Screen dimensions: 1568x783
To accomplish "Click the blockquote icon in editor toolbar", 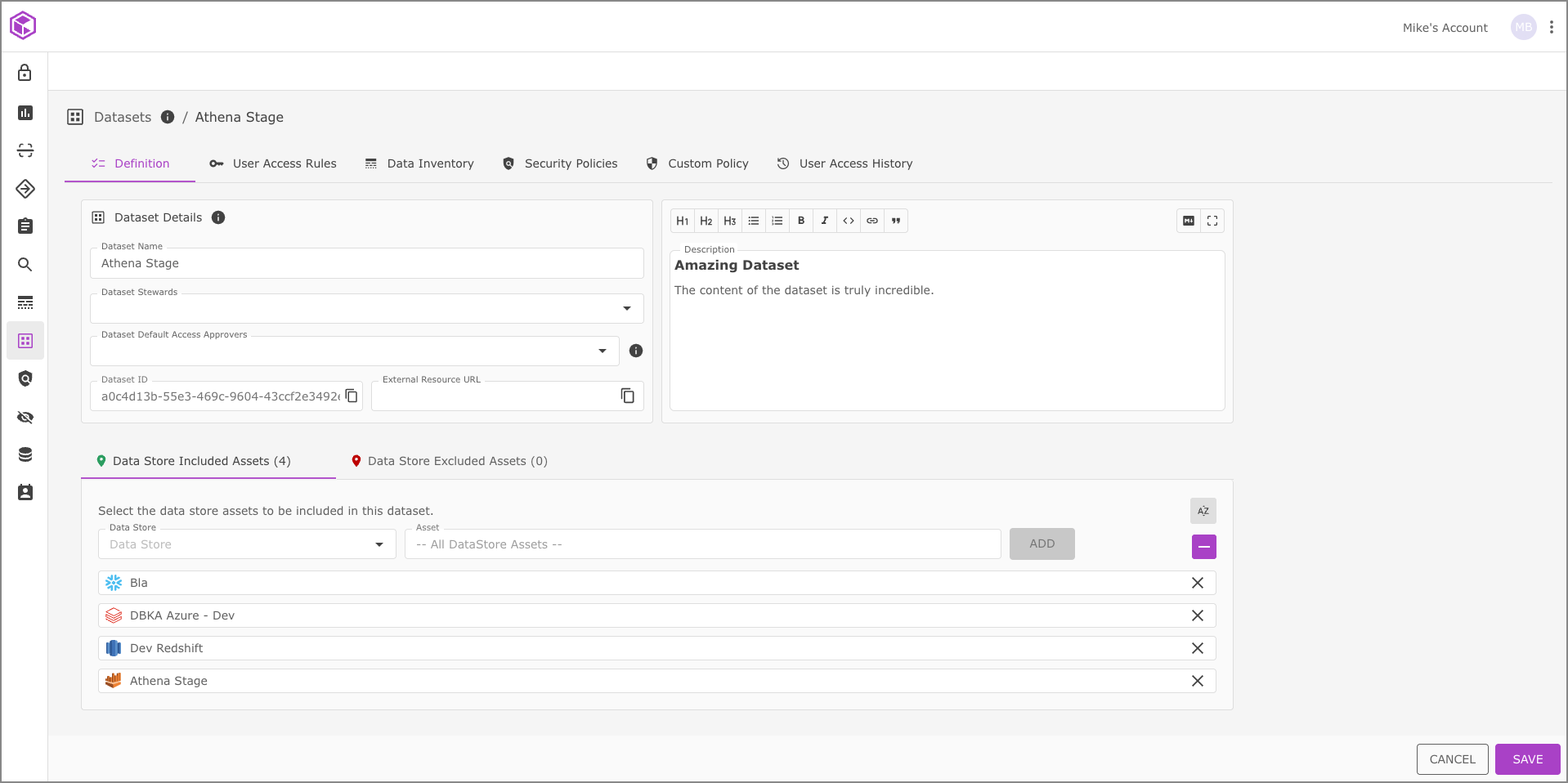I will click(x=896, y=221).
